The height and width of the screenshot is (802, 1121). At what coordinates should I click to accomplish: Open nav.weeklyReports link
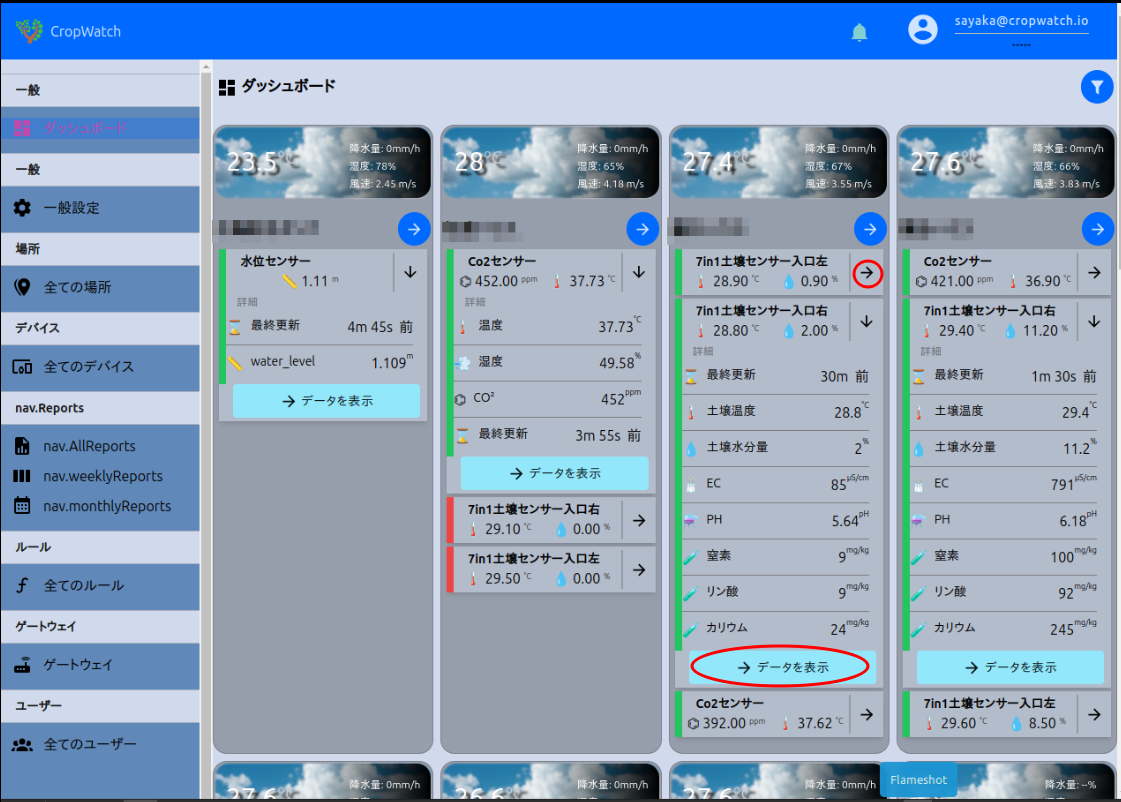[102, 476]
